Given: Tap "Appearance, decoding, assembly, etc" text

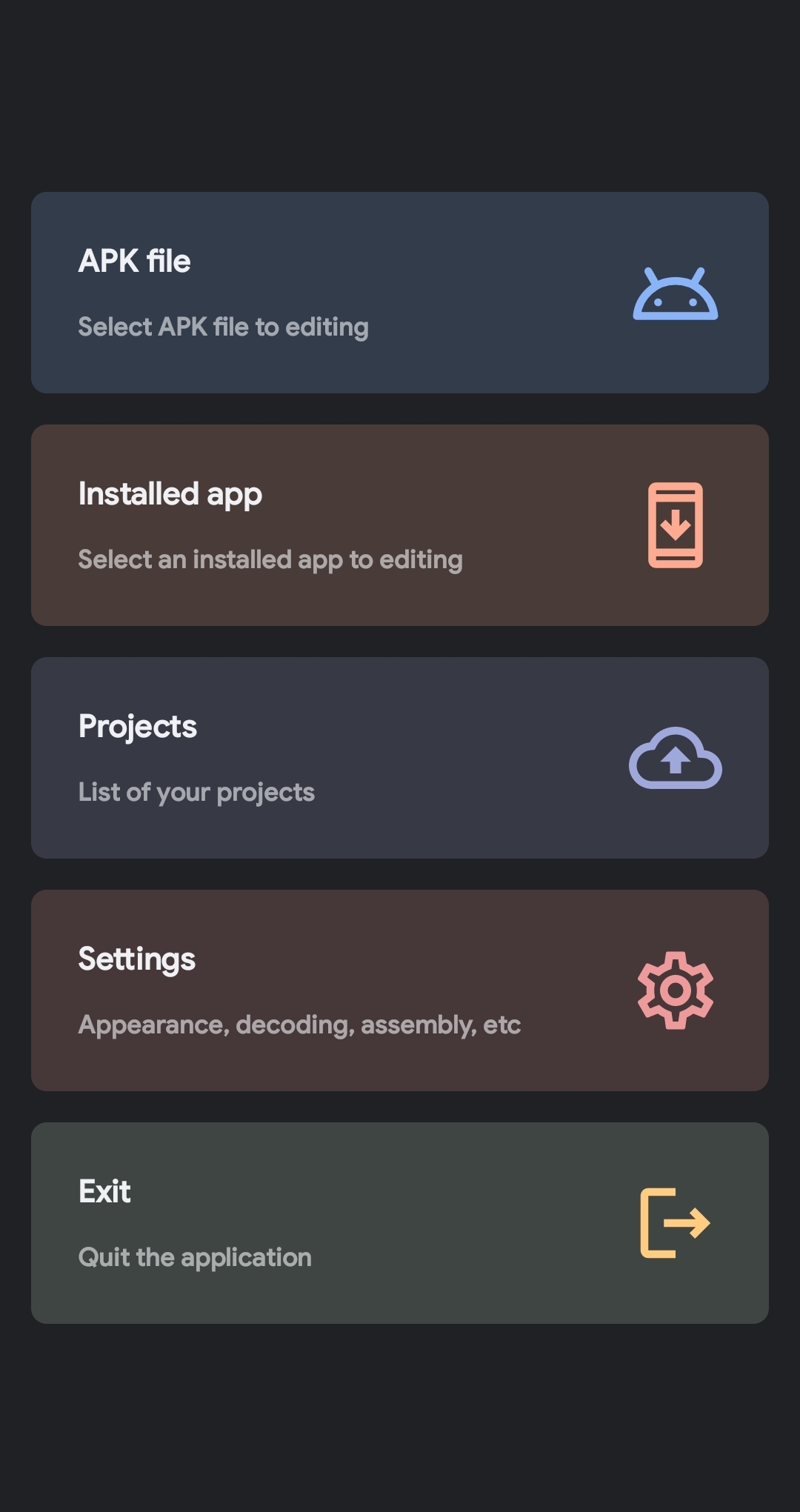Looking at the screenshot, I should (299, 1025).
